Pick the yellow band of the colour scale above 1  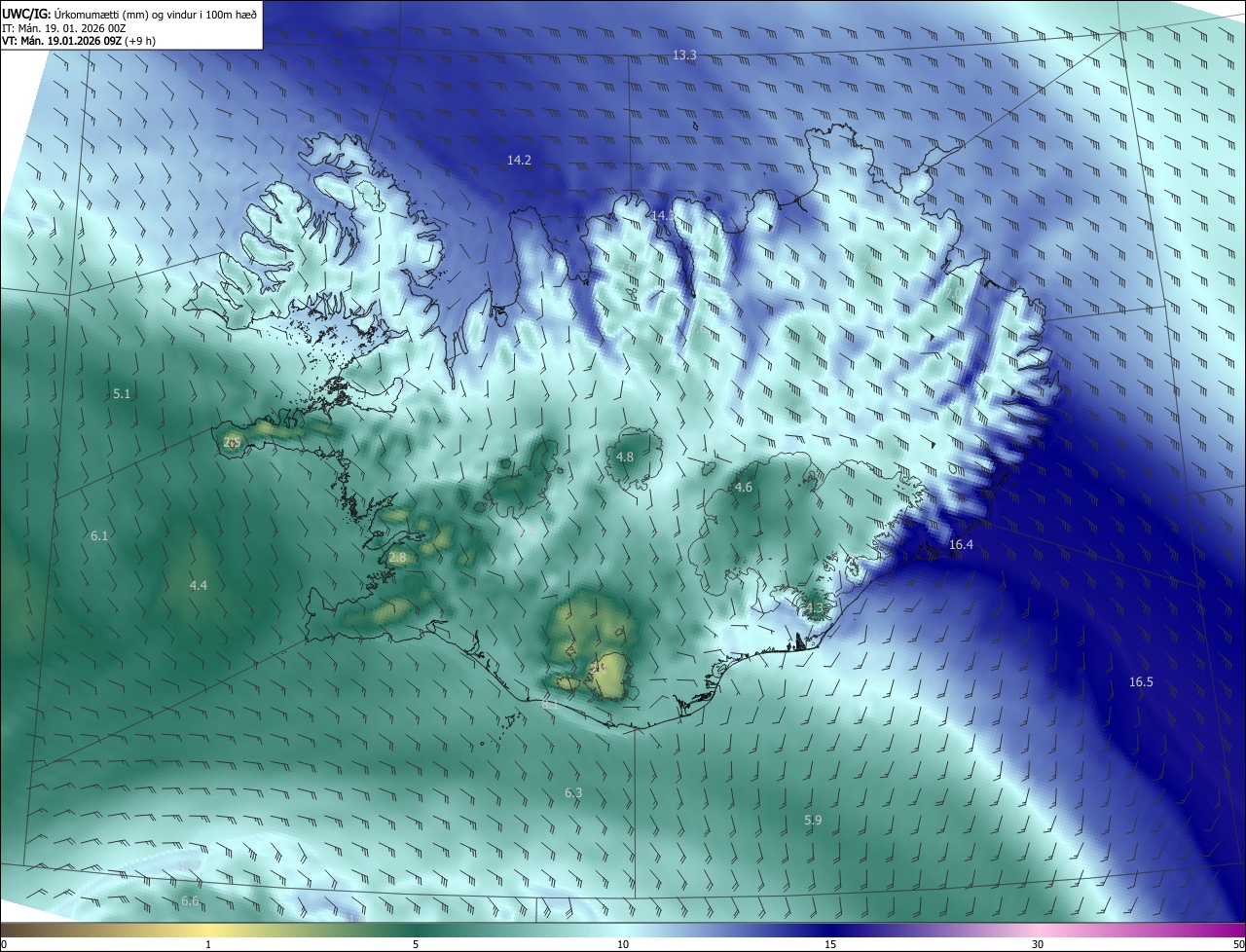coord(208,930)
